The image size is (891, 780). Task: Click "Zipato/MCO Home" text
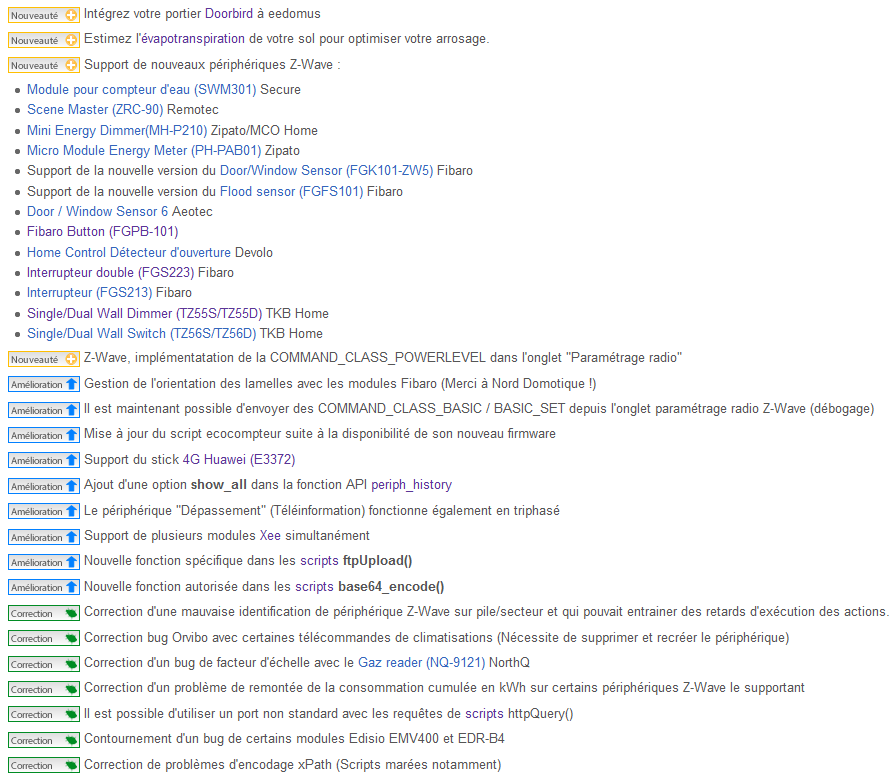[264, 131]
